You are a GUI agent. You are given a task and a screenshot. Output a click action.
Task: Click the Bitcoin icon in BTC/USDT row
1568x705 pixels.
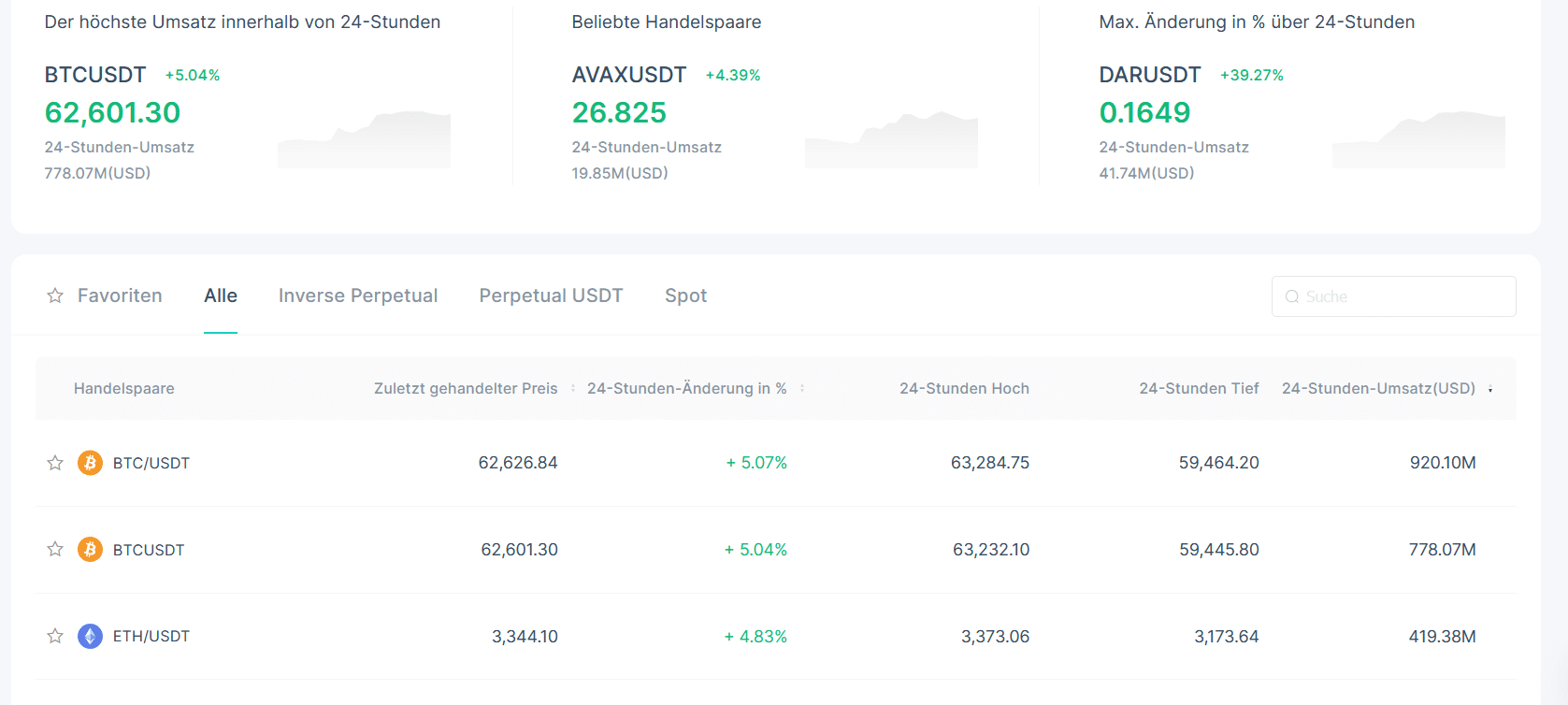pos(90,463)
